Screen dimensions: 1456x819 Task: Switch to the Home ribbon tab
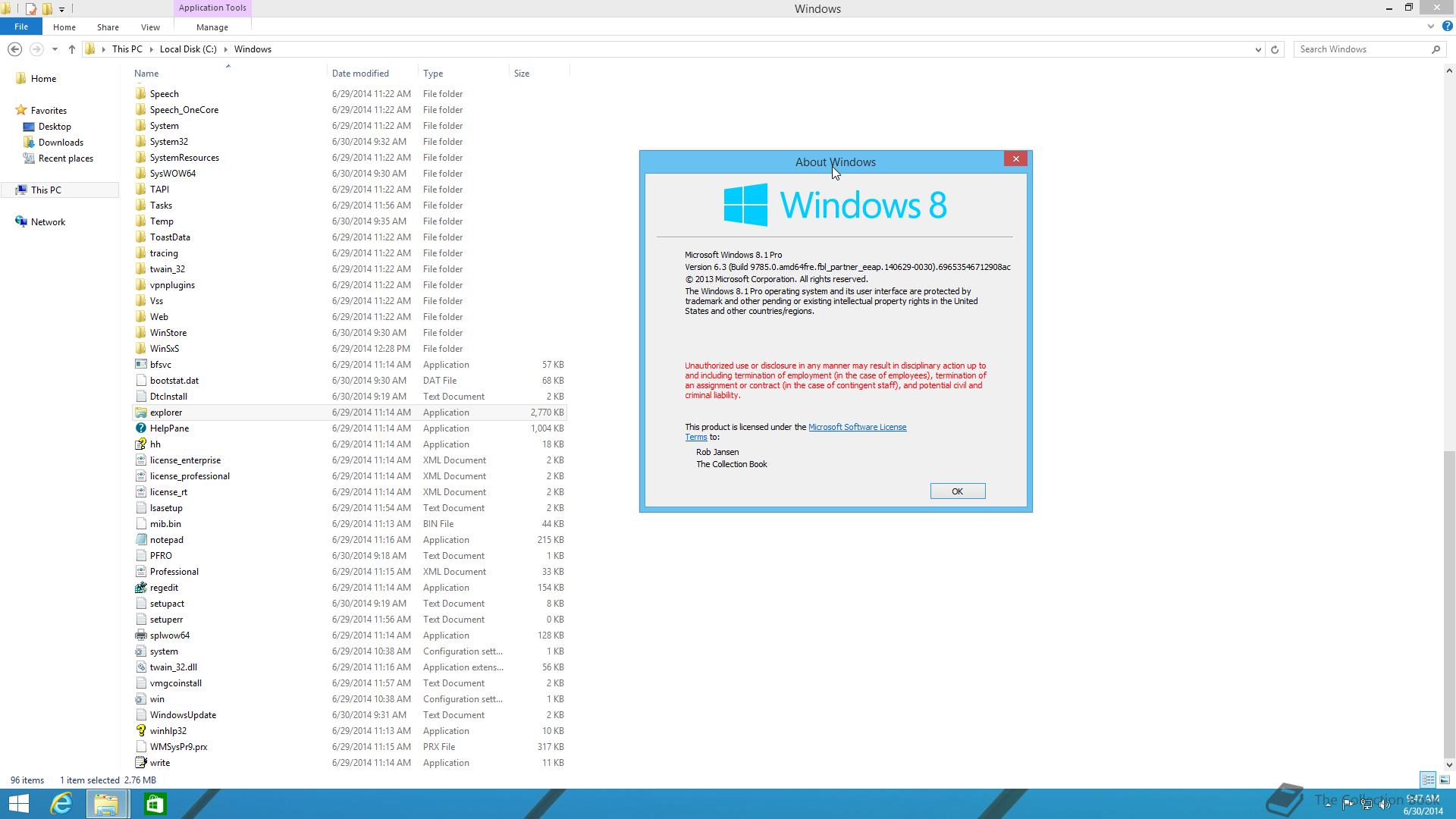pyautogui.click(x=64, y=27)
